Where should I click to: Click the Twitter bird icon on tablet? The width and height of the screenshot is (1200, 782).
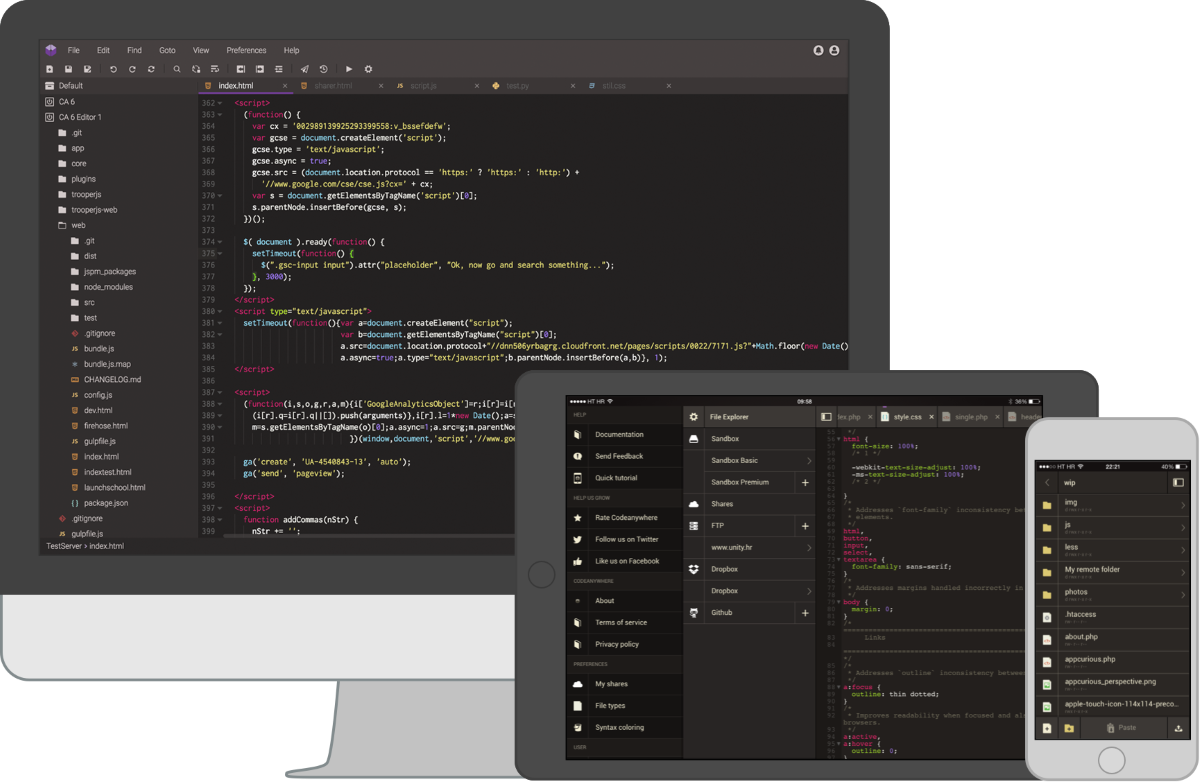(577, 539)
